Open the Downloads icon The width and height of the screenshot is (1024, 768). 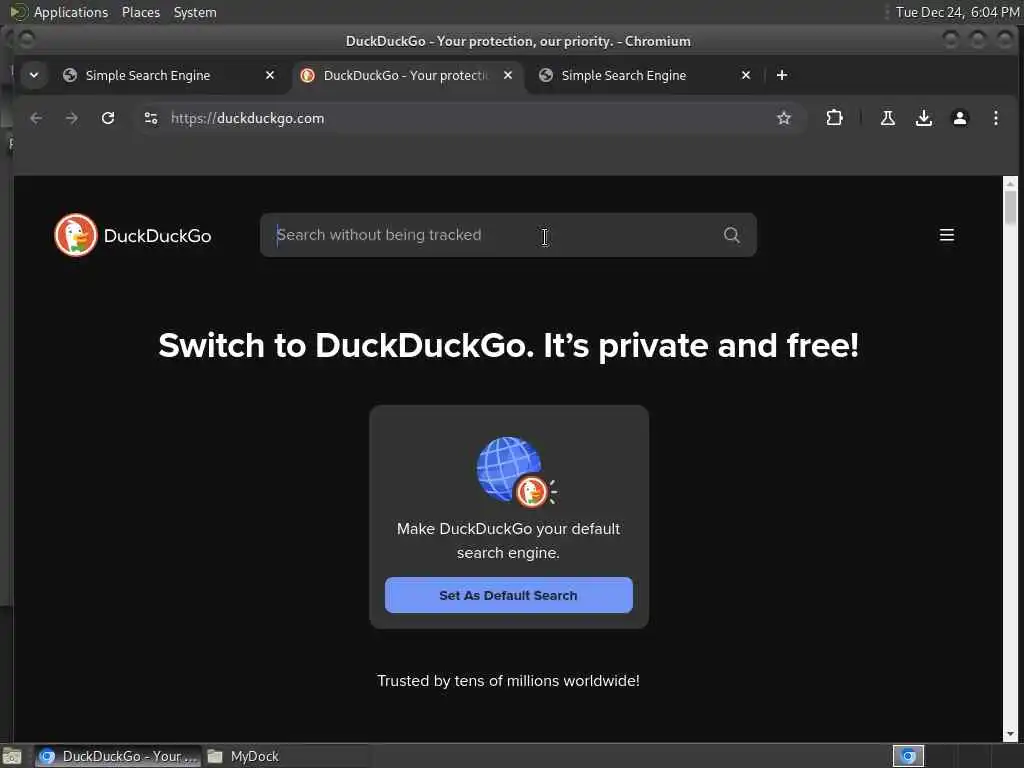[x=923, y=118]
